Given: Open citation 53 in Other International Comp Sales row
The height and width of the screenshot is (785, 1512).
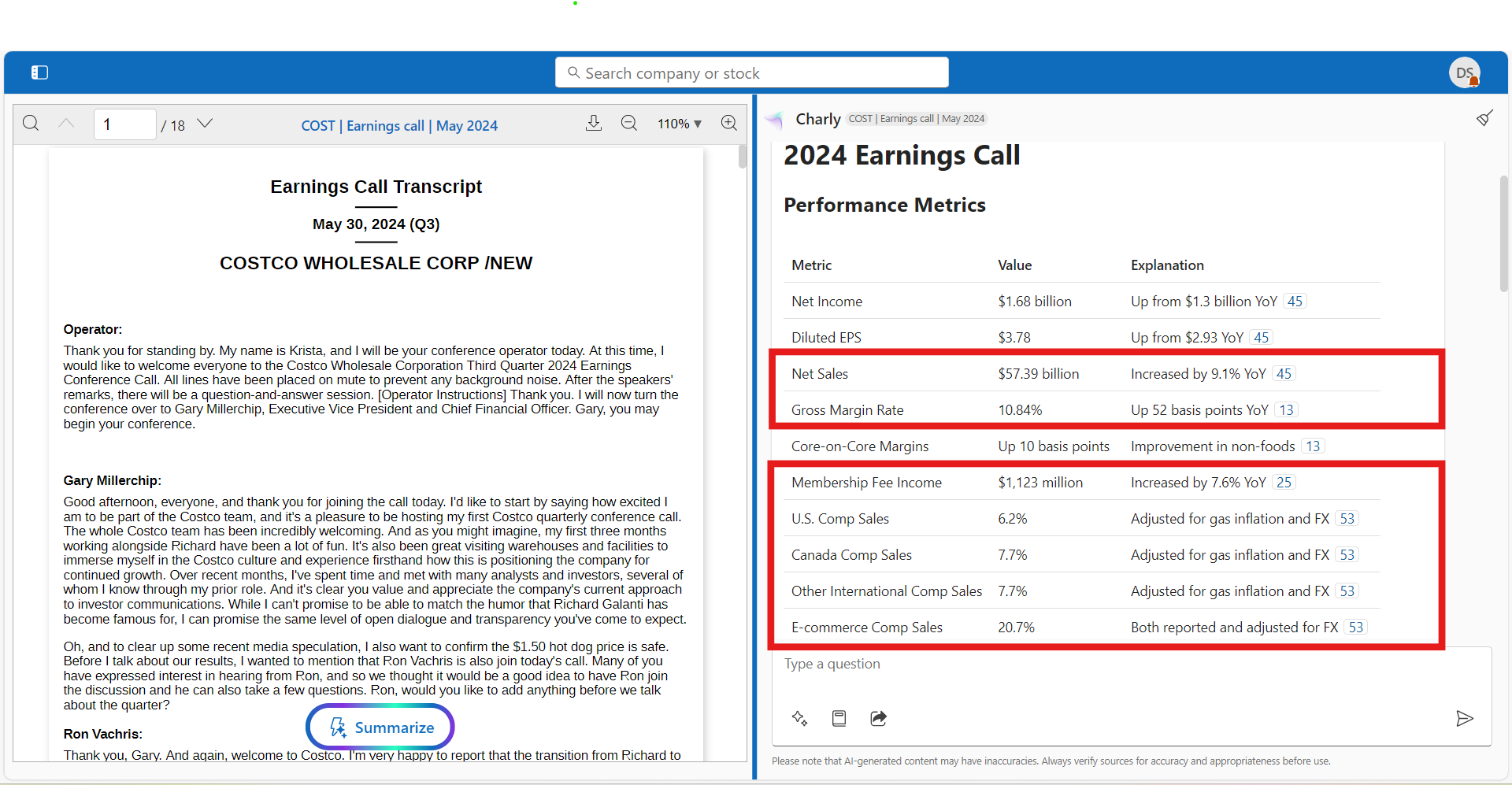Looking at the screenshot, I should point(1347,591).
